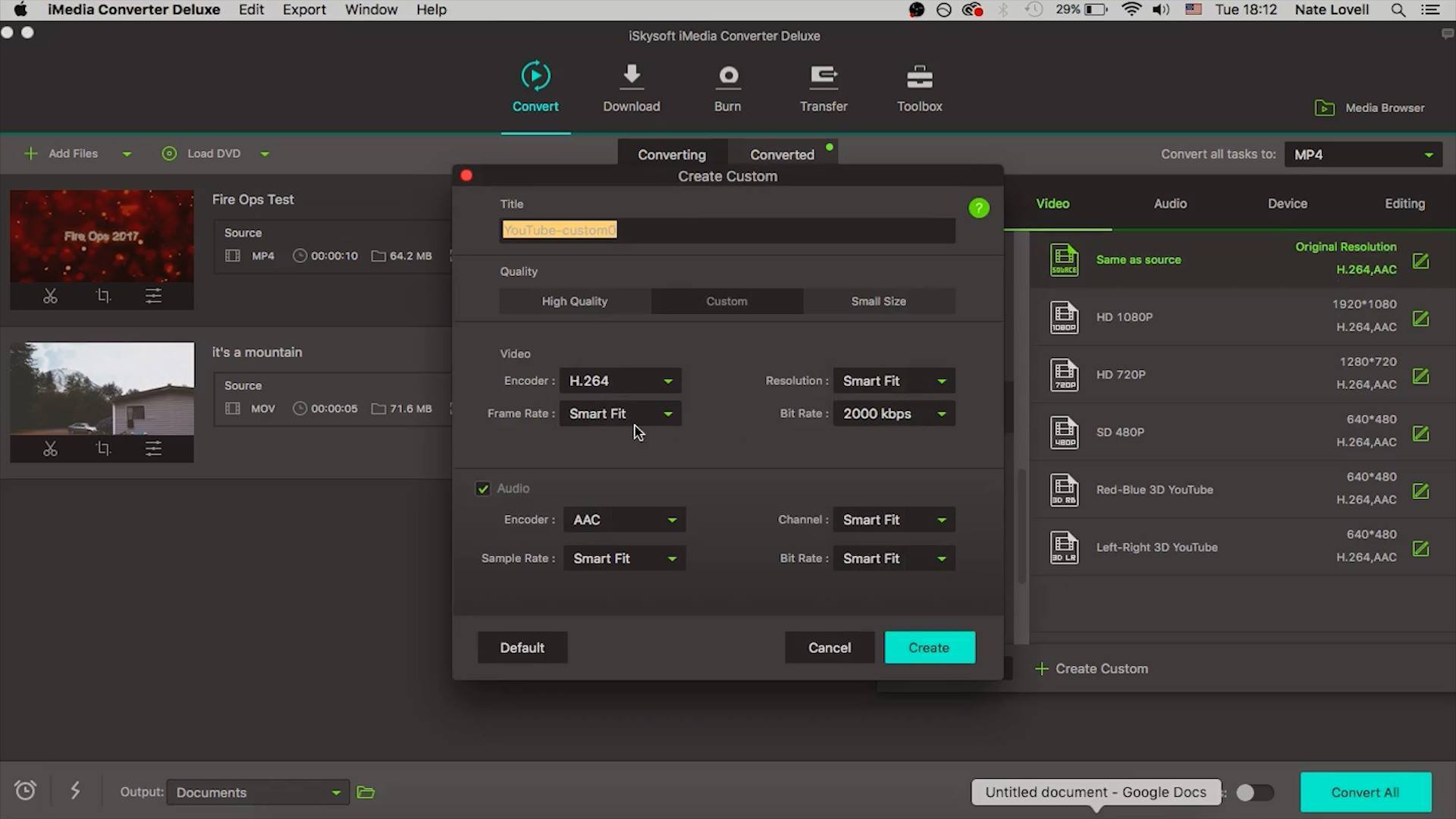Click the Title input field
Image resolution: width=1456 pixels, height=819 pixels.
point(727,230)
